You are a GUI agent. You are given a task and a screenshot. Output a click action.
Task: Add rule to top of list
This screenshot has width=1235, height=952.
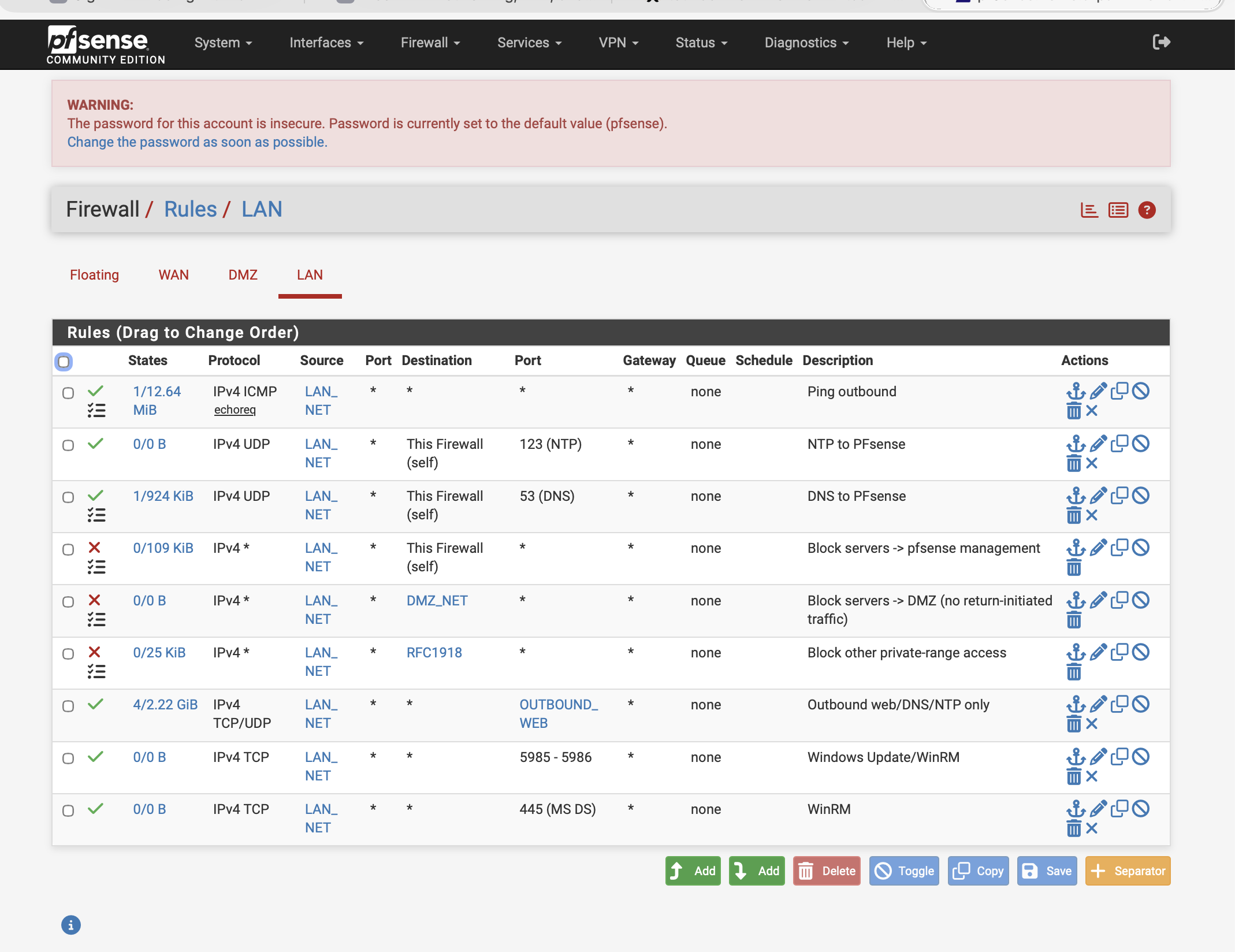tap(693, 871)
